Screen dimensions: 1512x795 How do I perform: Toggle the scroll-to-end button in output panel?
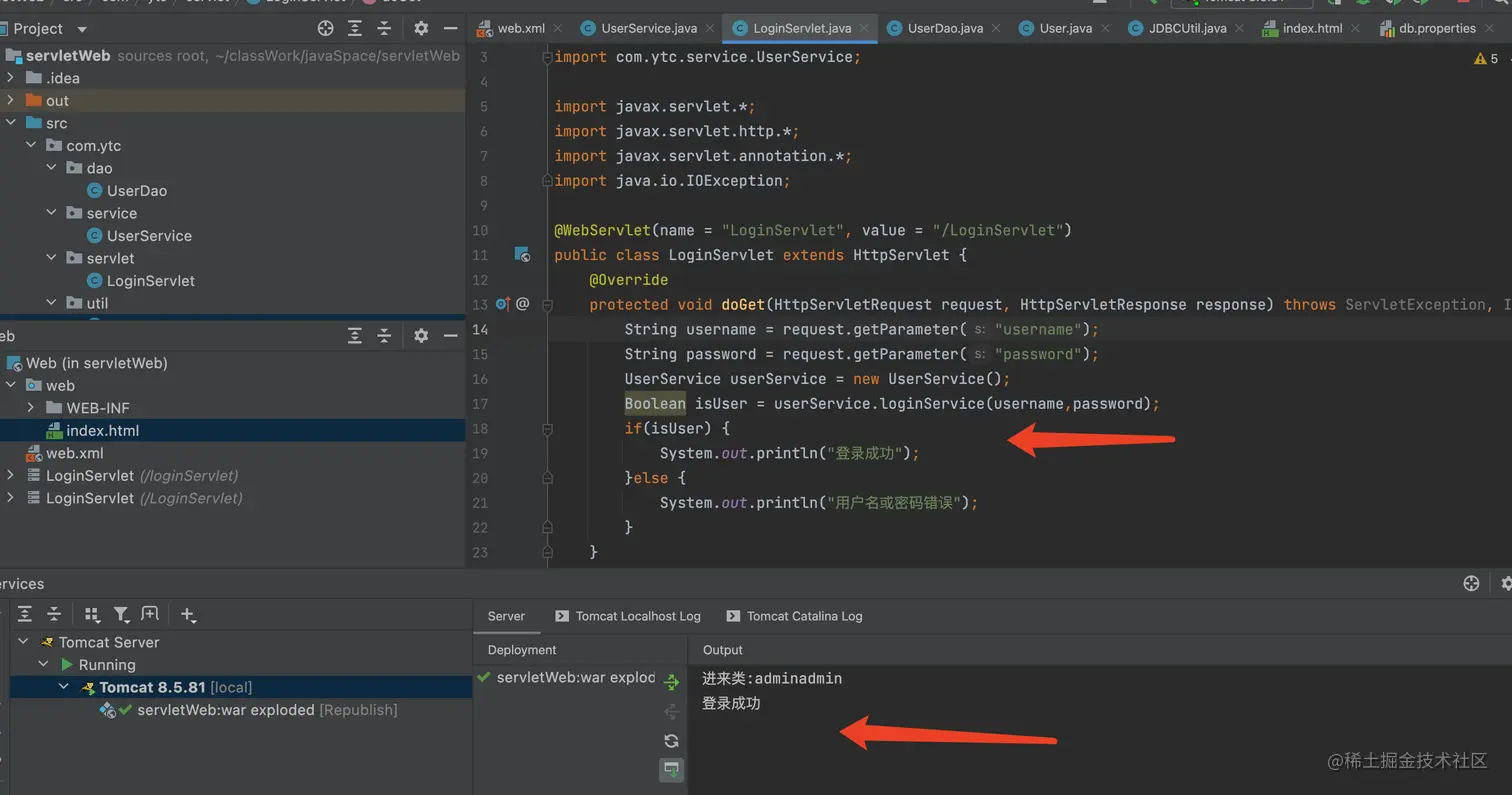(x=671, y=769)
